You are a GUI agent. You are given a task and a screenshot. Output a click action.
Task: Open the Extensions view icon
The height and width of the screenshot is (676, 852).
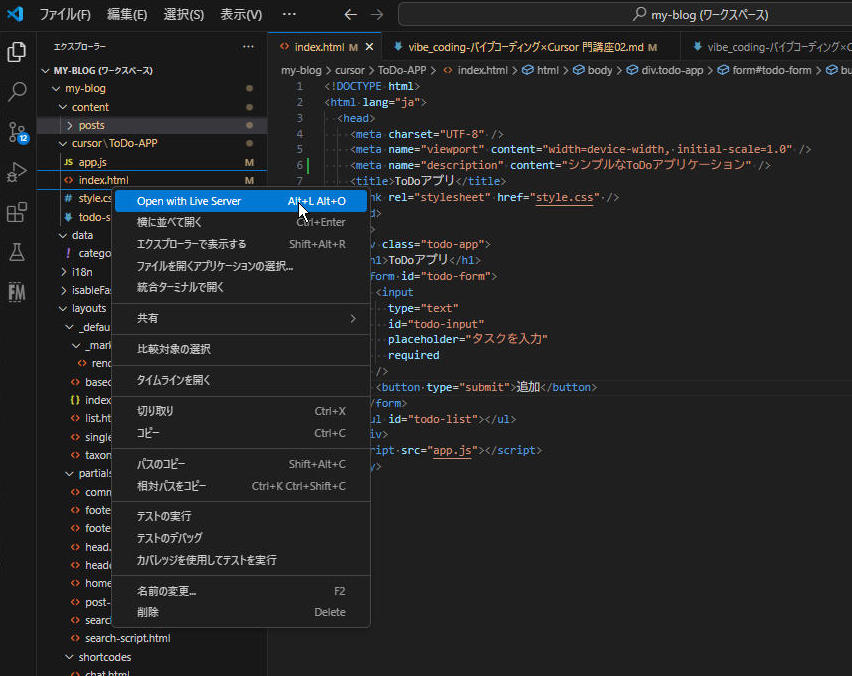click(17, 212)
